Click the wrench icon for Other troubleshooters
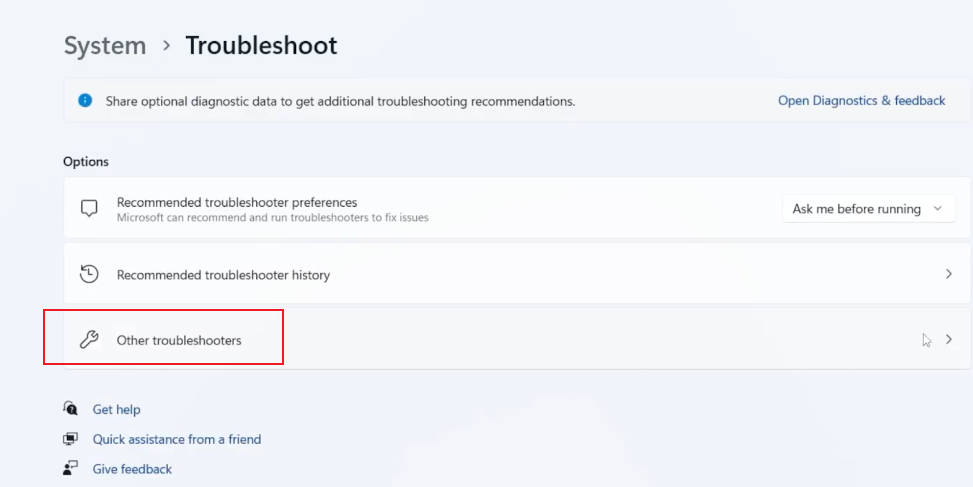Viewport: 973px width, 487px height. (89, 340)
